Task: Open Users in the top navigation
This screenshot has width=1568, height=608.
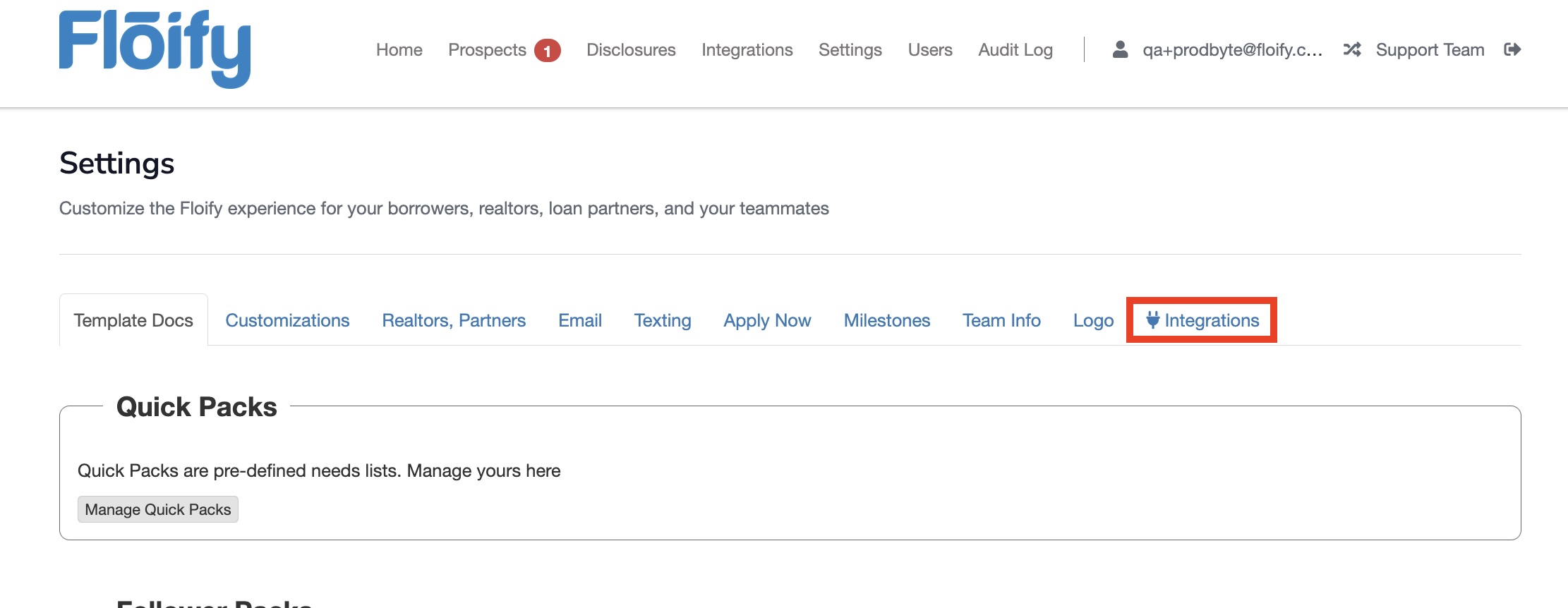Action: 930,50
